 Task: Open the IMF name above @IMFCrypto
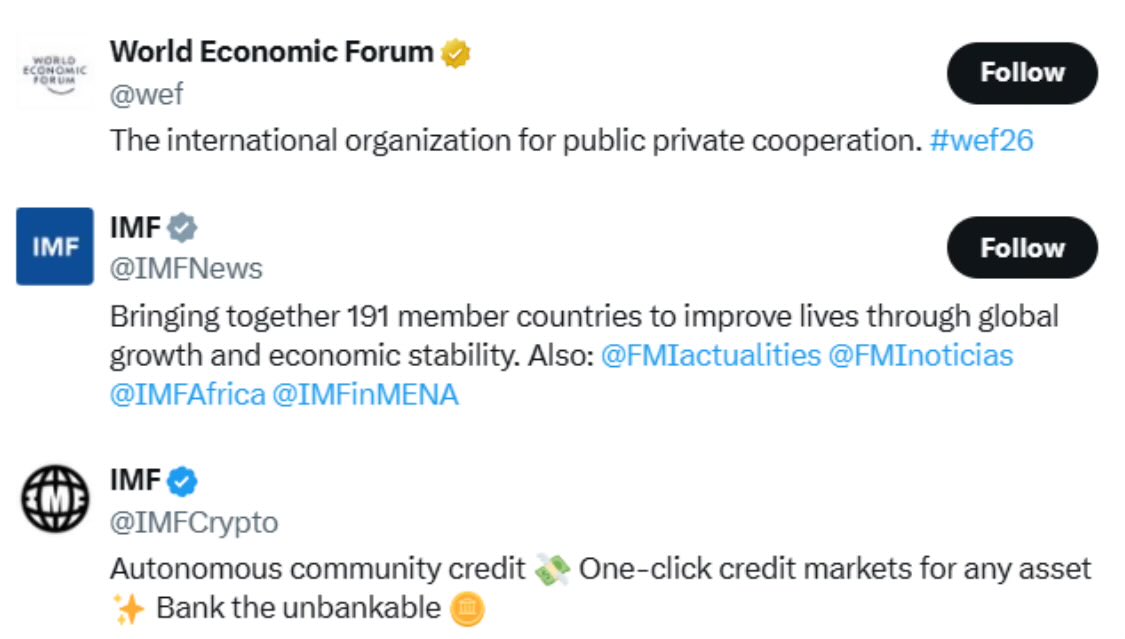coord(135,481)
